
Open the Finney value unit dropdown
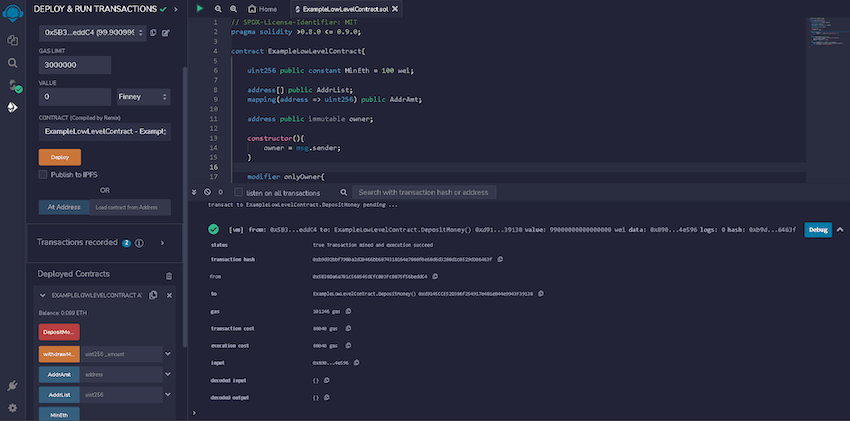tap(144, 97)
